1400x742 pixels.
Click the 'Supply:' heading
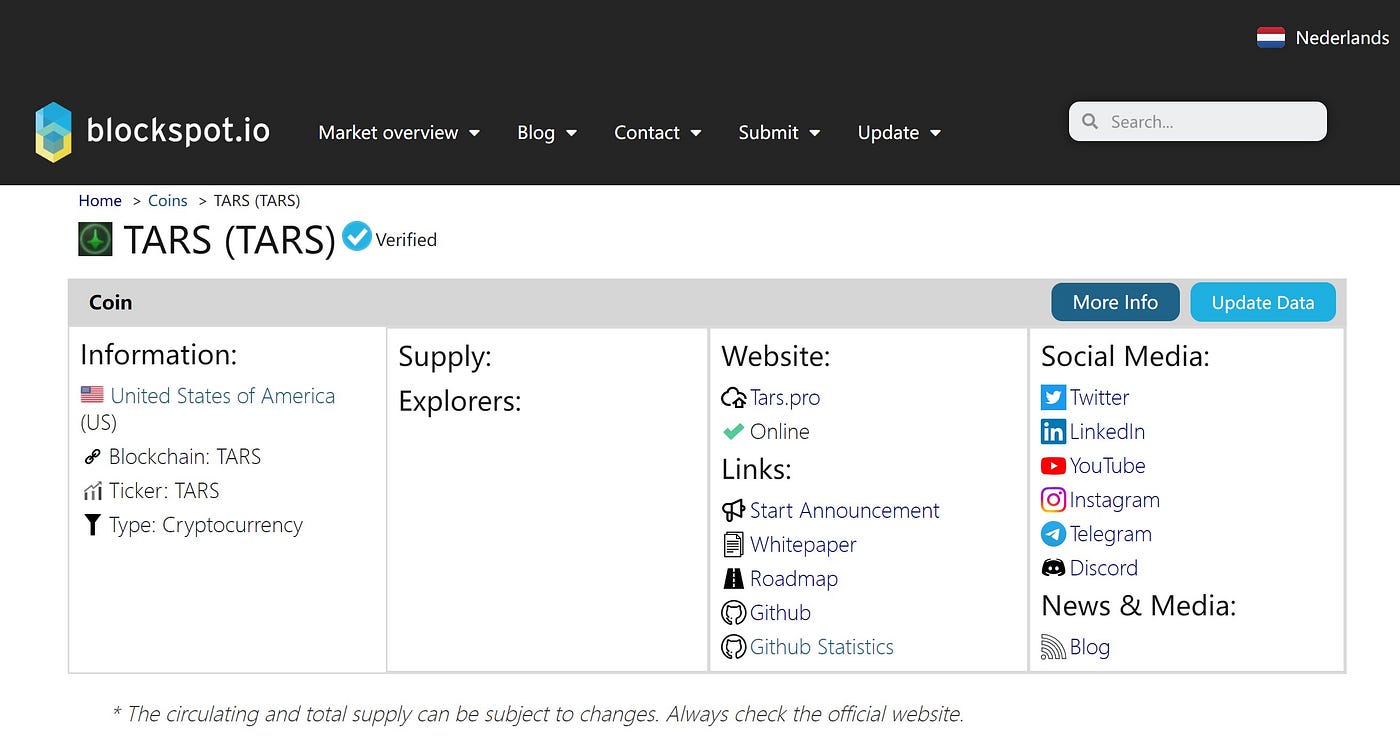pyautogui.click(x=445, y=357)
